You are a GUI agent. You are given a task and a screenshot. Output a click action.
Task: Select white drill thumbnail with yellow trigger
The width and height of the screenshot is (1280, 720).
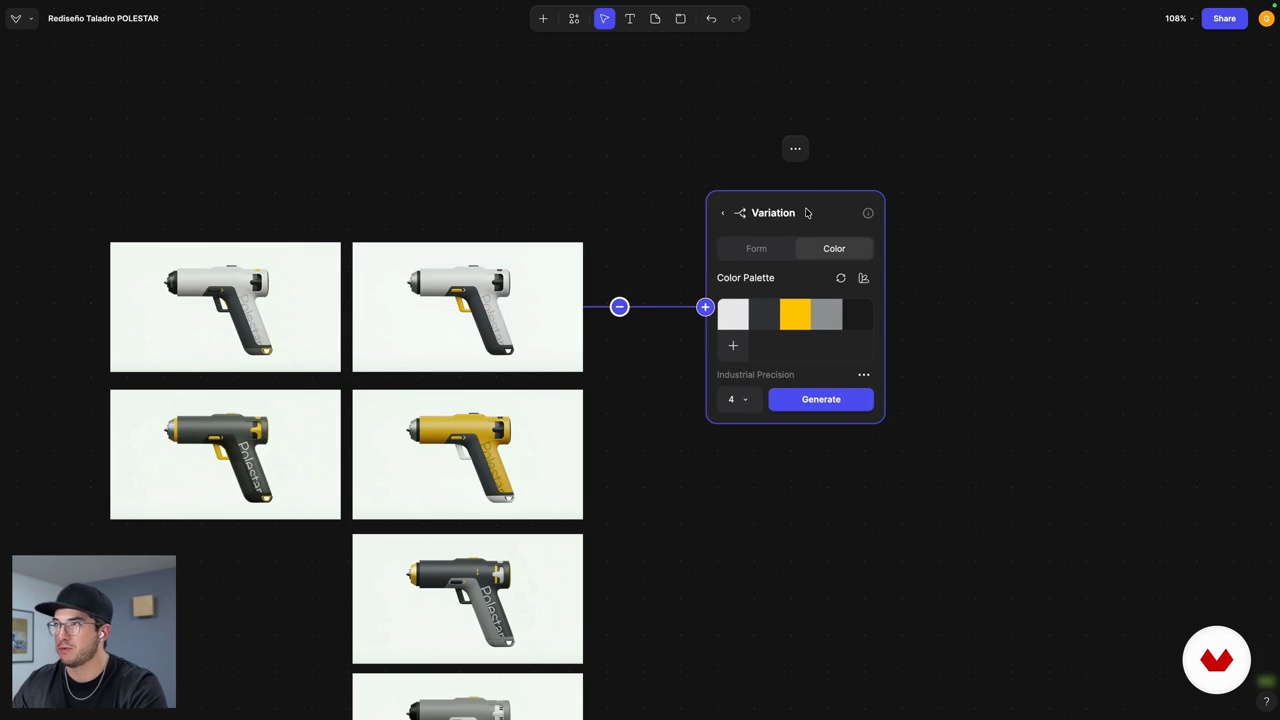click(467, 307)
